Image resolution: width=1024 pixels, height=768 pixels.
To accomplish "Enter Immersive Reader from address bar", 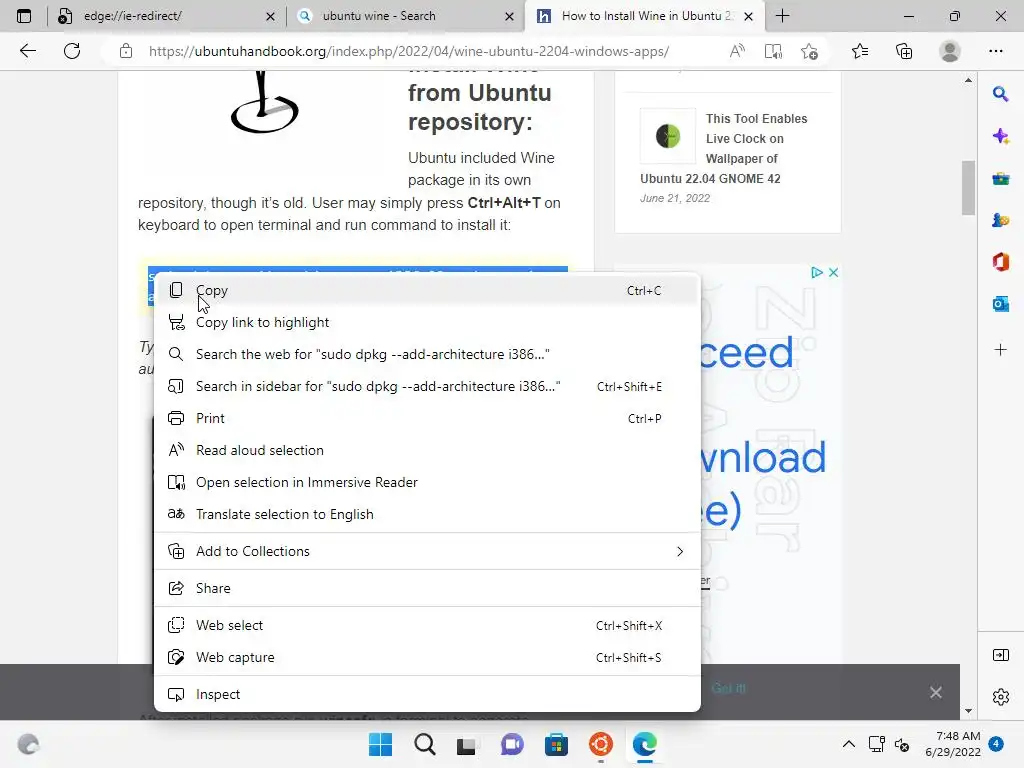I will (773, 52).
